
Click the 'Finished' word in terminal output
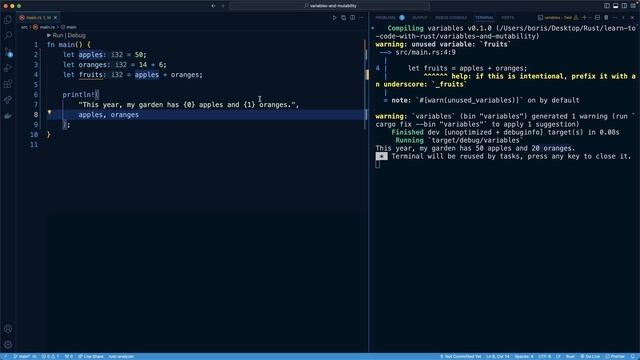click(407, 132)
